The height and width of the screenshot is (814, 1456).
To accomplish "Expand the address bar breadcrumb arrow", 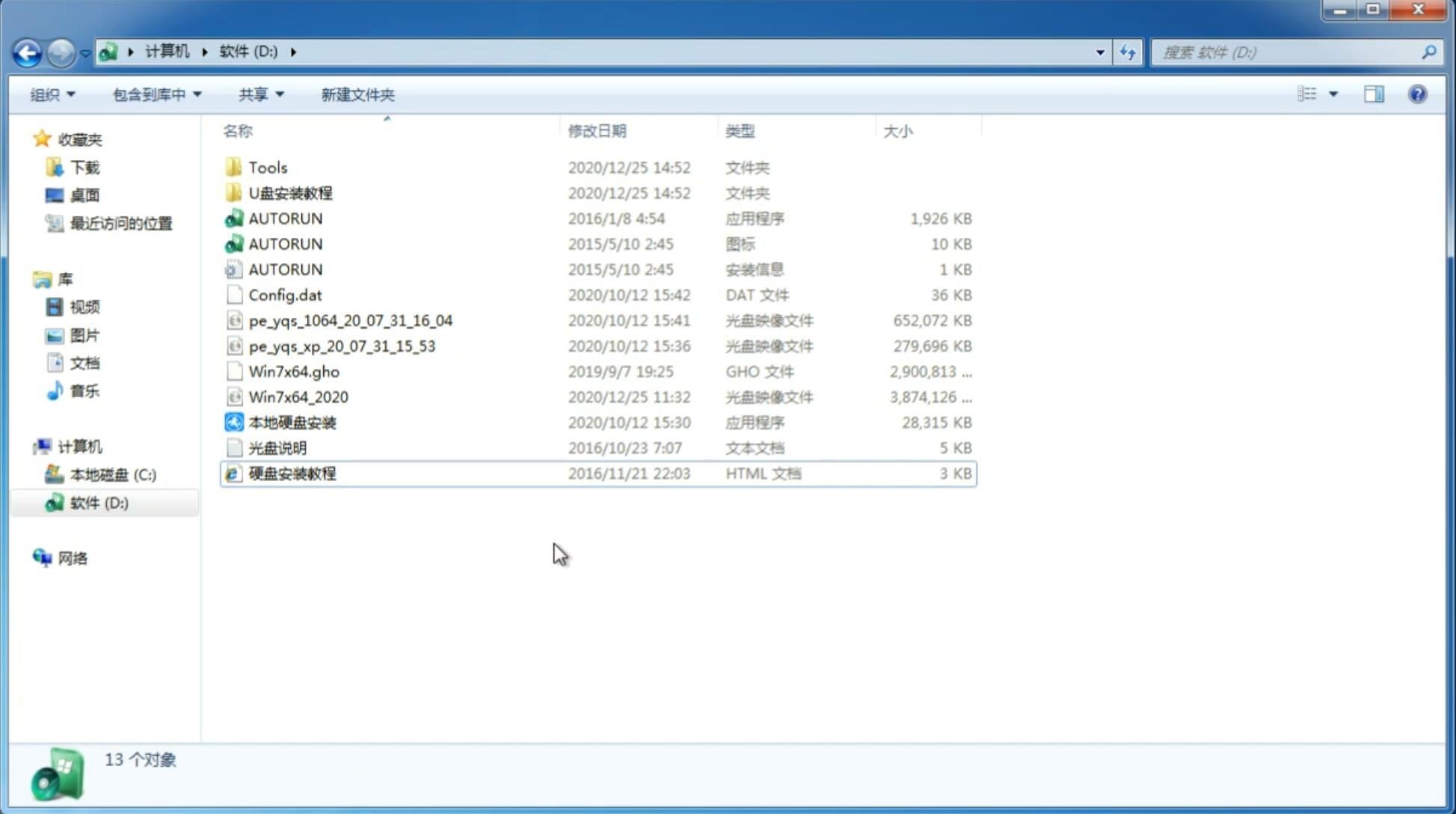I will tap(294, 51).
